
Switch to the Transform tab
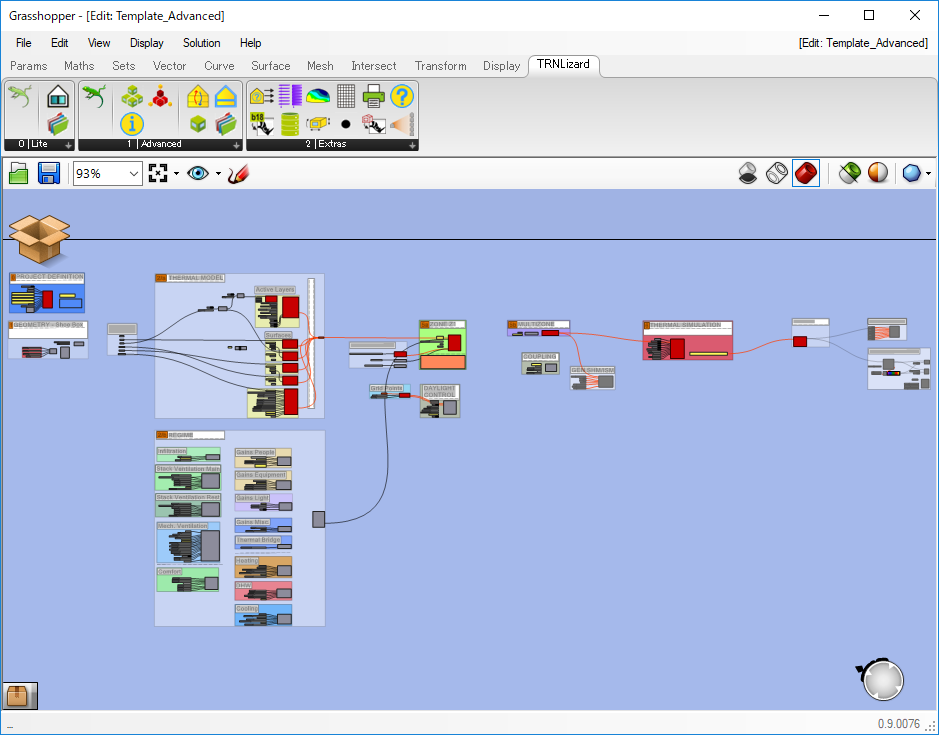tap(441, 66)
